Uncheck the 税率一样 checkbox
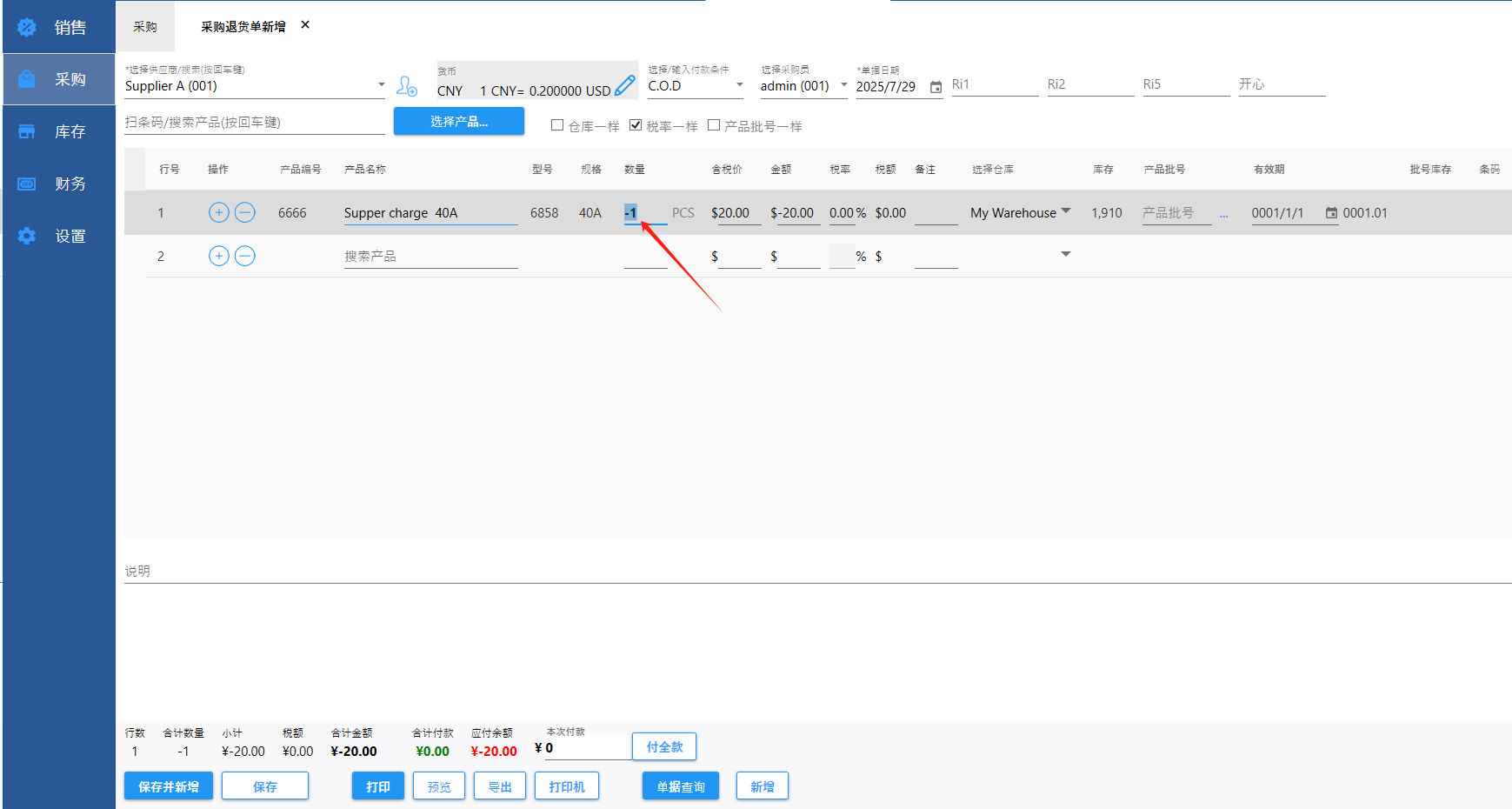The image size is (1512, 809). (x=636, y=125)
